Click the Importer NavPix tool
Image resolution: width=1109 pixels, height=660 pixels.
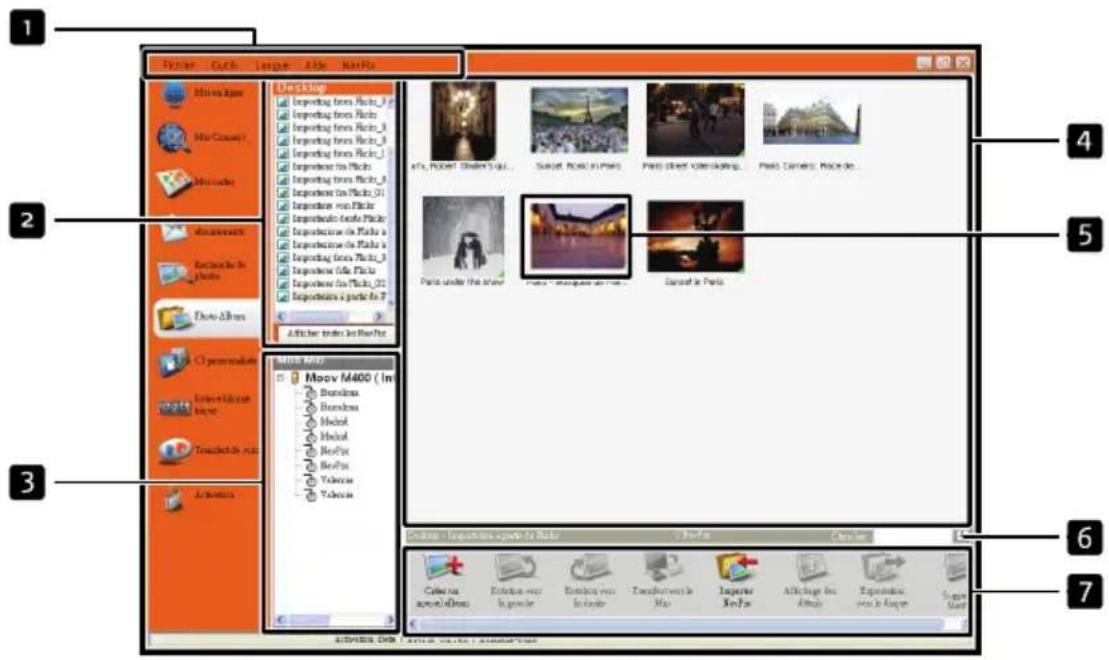click(736, 581)
